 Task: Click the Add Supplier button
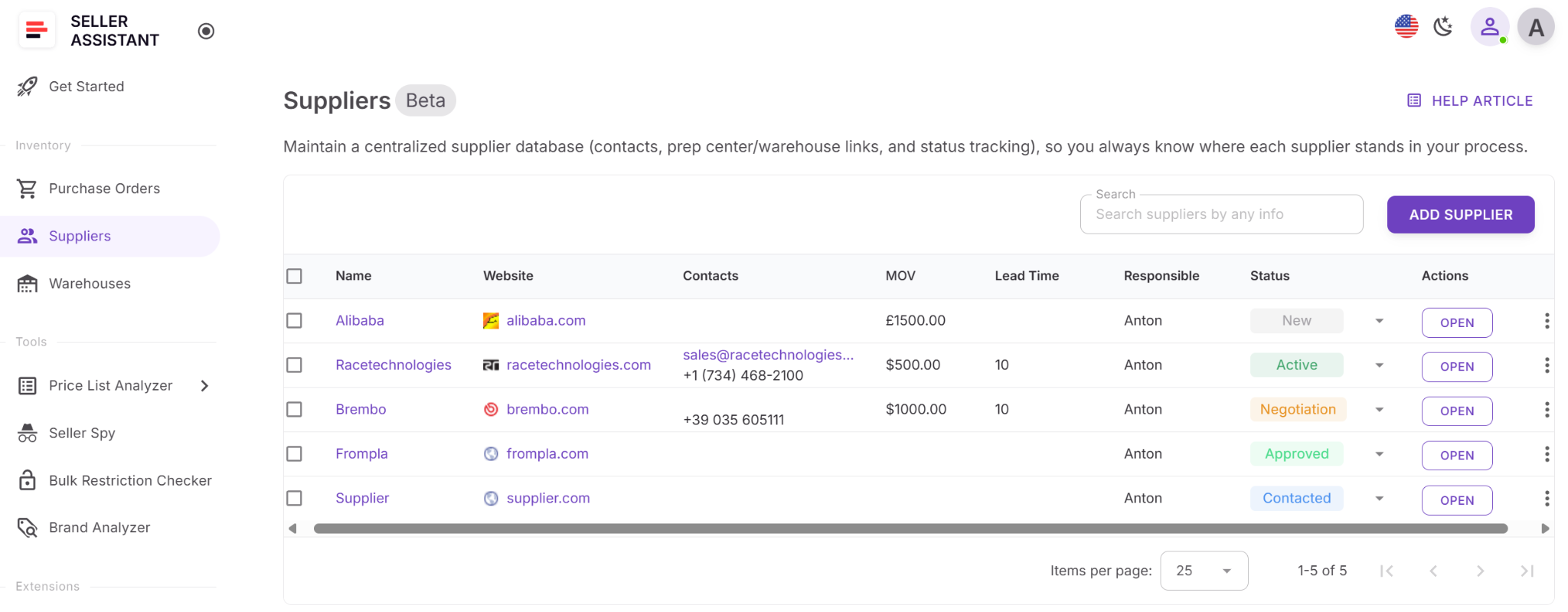coord(1460,214)
